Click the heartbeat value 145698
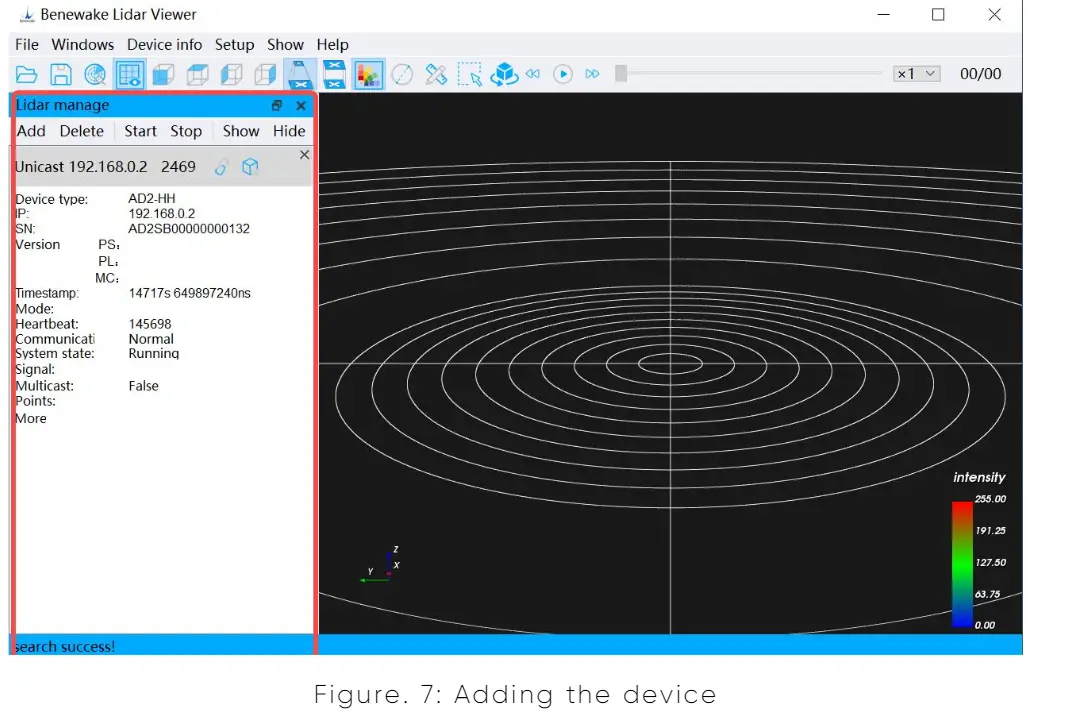The height and width of the screenshot is (714, 1079). pyautogui.click(x=149, y=323)
